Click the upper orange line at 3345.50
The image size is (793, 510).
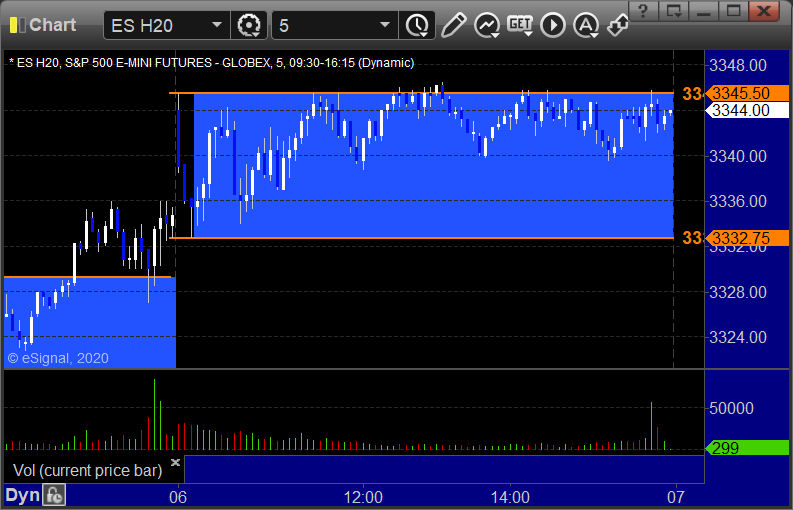(421, 93)
